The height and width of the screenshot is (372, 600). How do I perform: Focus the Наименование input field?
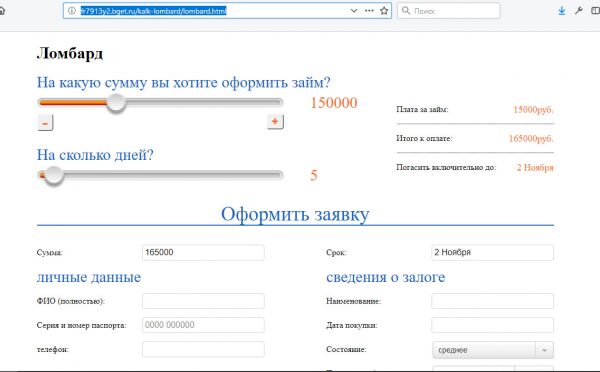[492, 301]
